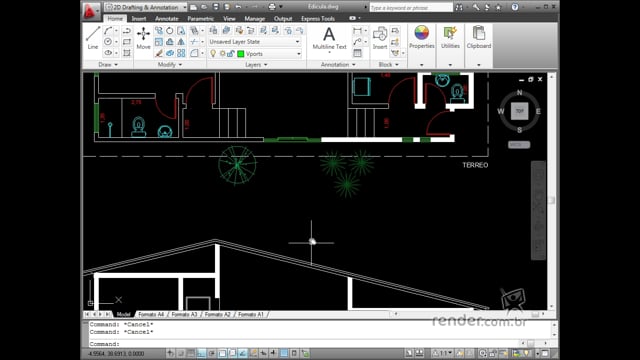
Task: Click the WCS button below ViewCube
Action: [x=519, y=144]
